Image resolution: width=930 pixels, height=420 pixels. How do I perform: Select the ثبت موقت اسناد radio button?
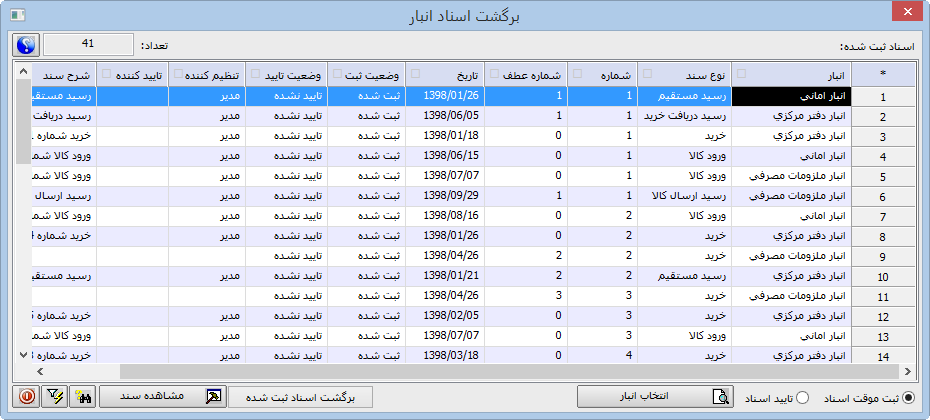click(x=907, y=398)
